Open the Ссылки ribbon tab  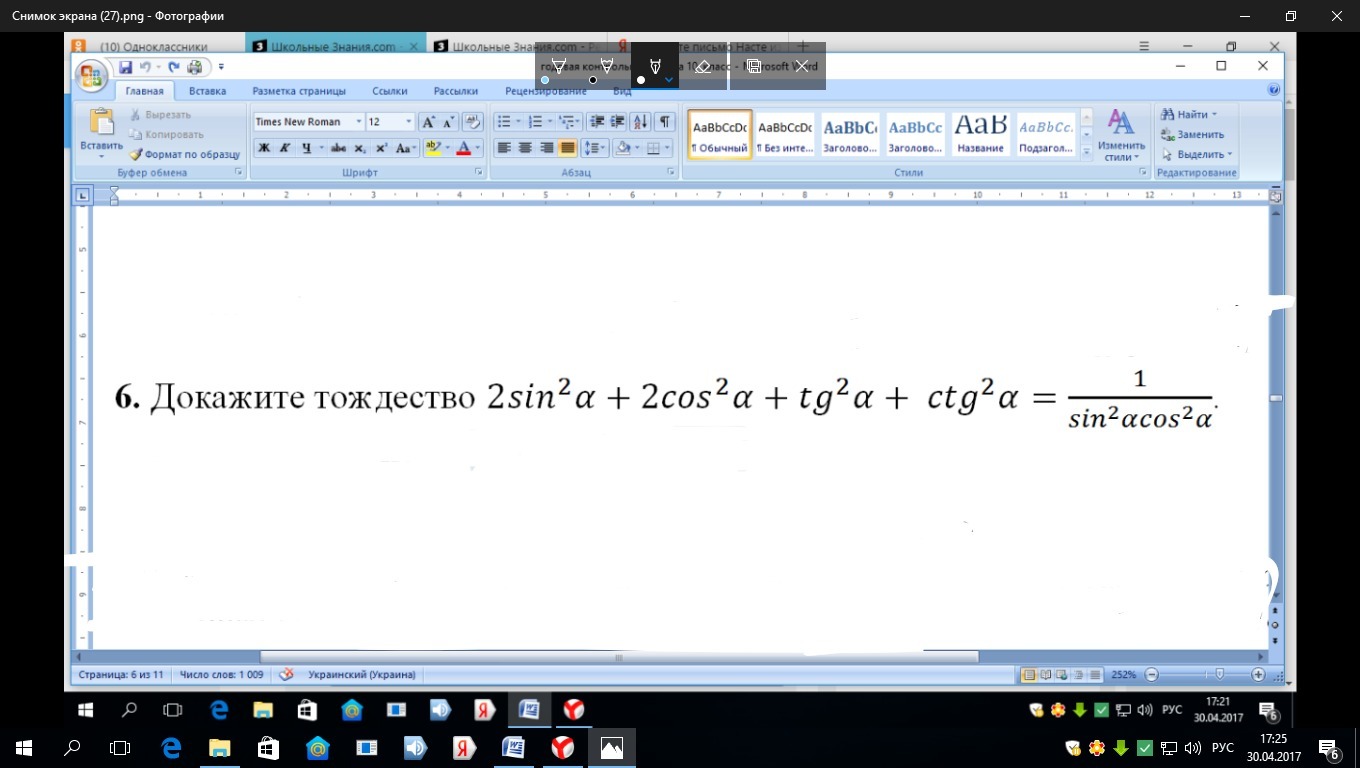(x=390, y=91)
